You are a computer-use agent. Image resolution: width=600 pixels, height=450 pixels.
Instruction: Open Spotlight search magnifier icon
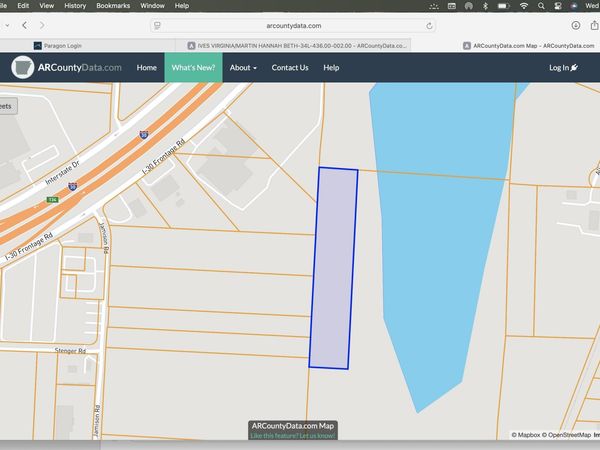[541, 6]
